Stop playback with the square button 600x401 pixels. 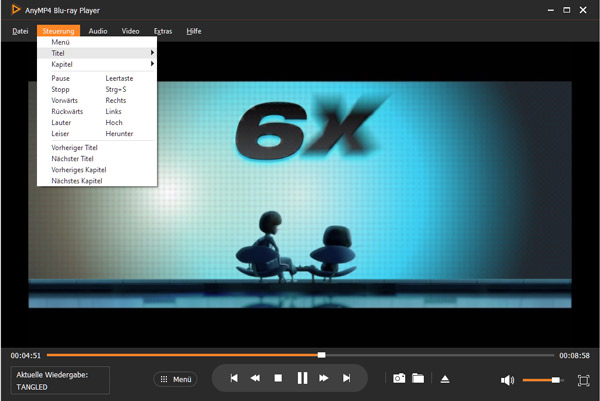coord(278,378)
